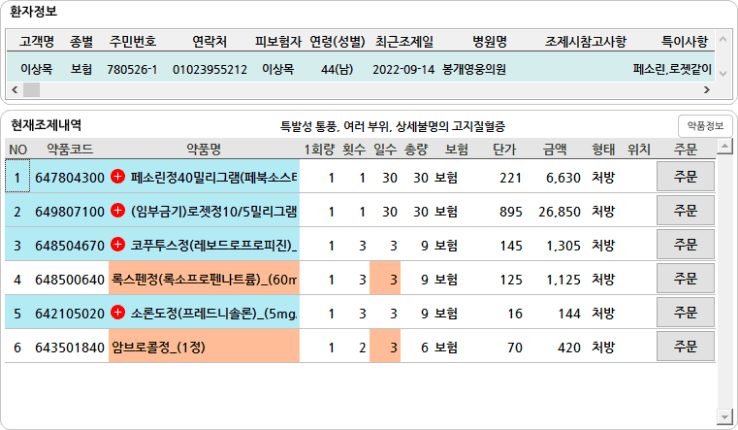Select the 병원명 column header
Image resolution: width=738 pixels, height=430 pixels.
pos(489,41)
